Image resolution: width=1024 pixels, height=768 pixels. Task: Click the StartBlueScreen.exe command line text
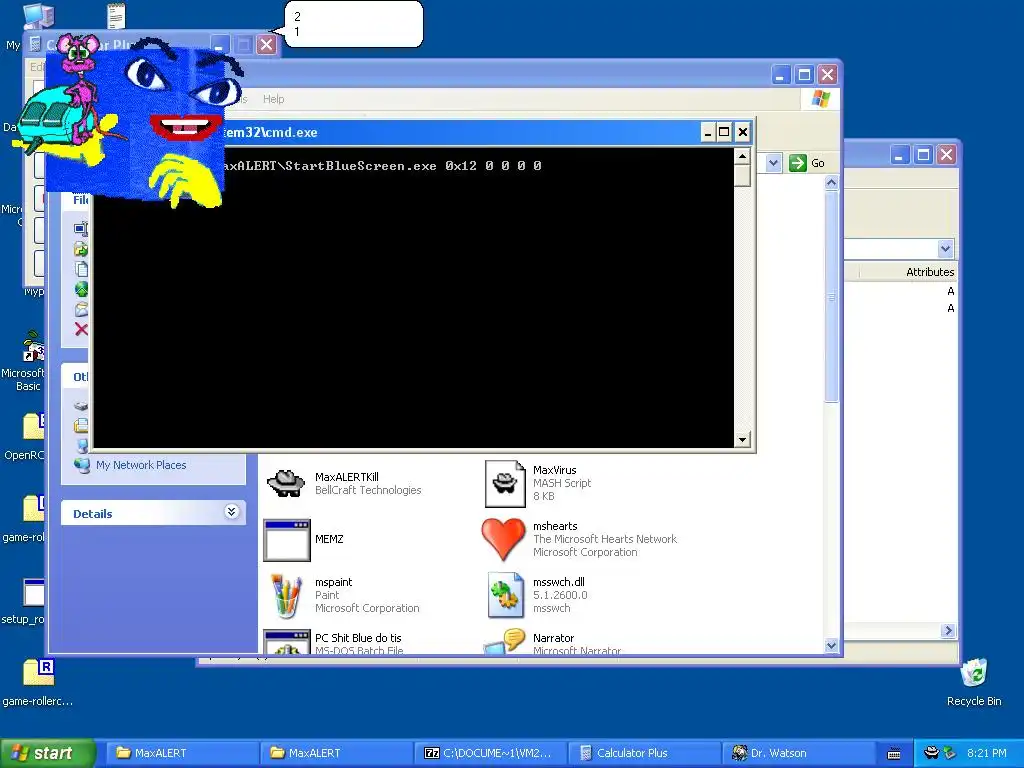click(381, 166)
